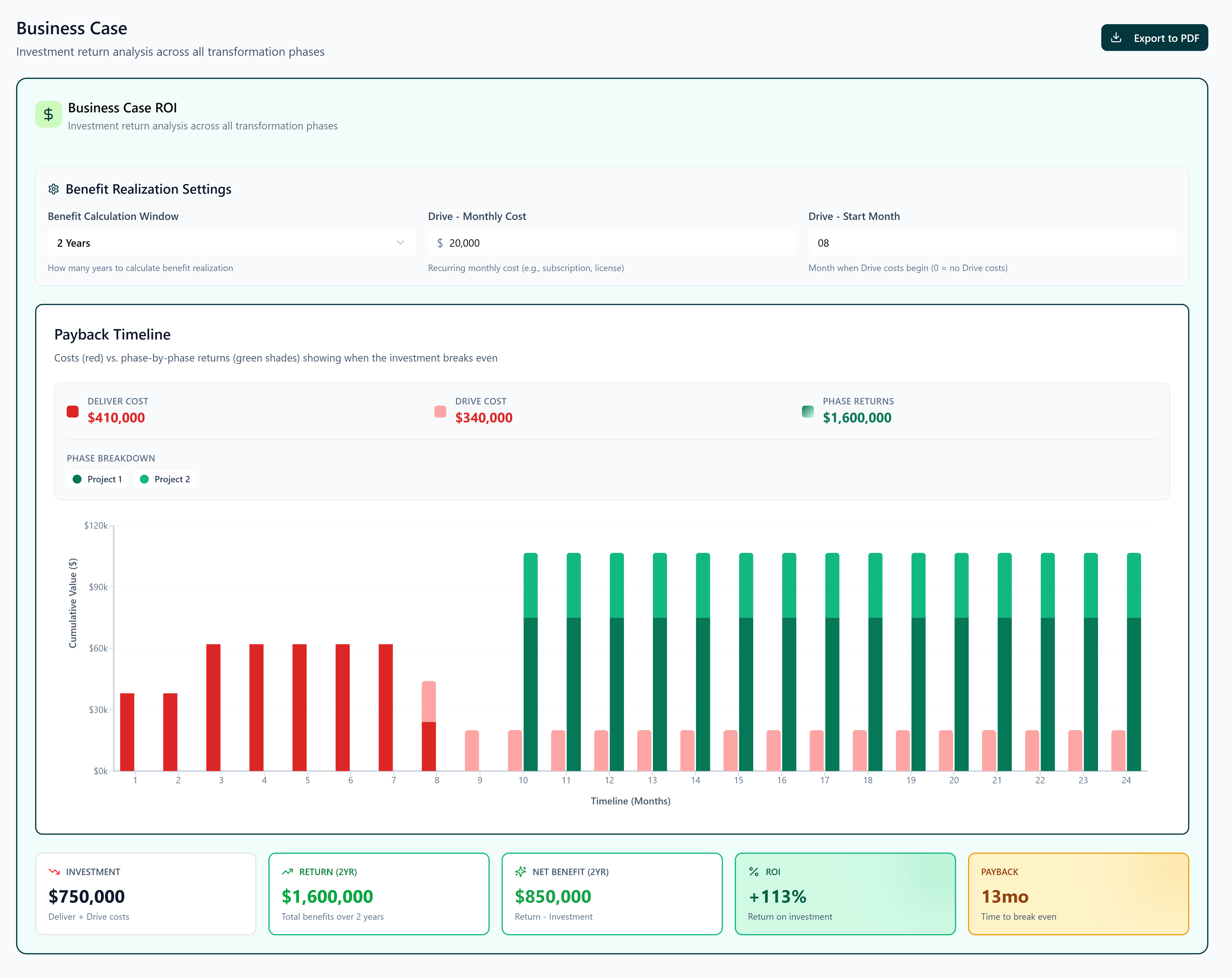1232x978 pixels.
Task: Click the download icon in the Export button
Action: 1116,38
